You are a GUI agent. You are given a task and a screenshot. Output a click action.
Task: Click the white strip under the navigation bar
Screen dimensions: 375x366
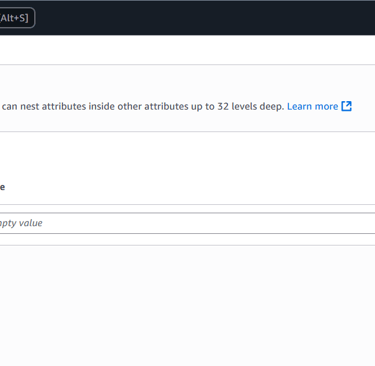pyautogui.click(x=187, y=49)
